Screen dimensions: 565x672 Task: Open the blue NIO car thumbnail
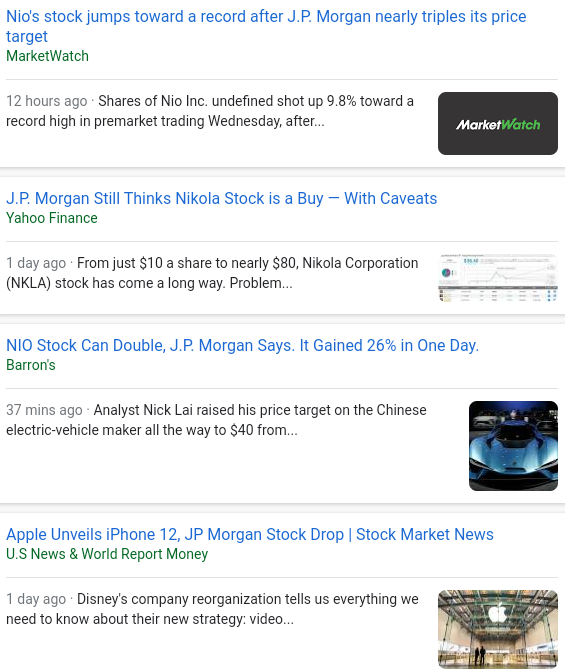tap(513, 446)
